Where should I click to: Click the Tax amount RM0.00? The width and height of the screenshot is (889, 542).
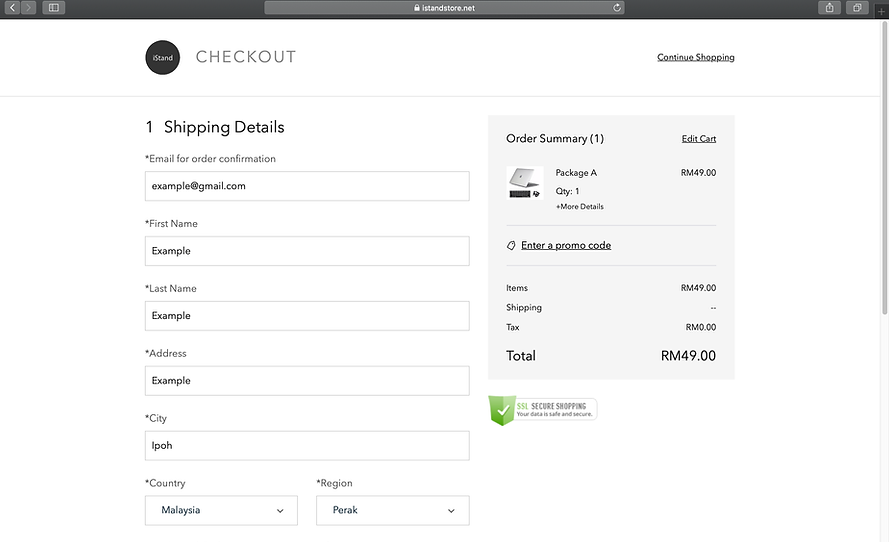[701, 328]
